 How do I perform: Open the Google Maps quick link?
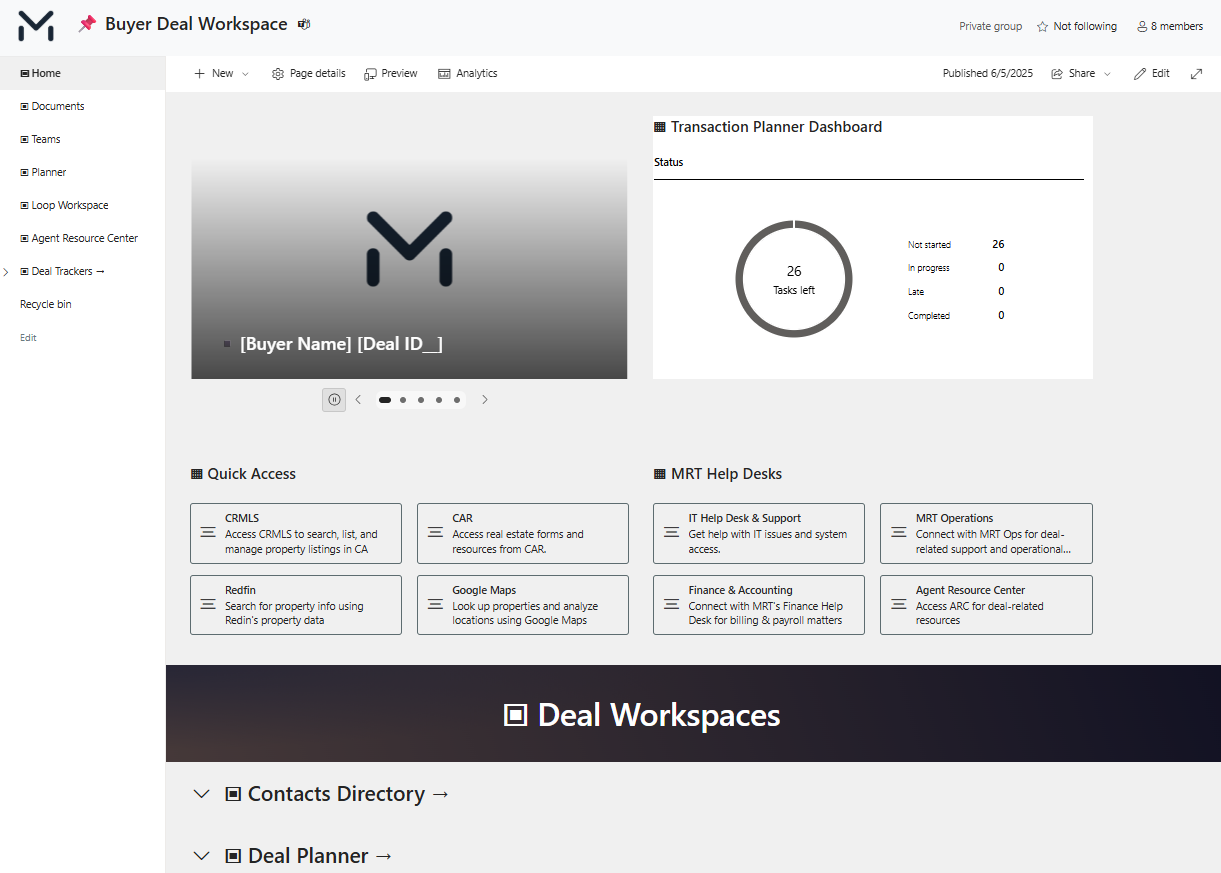pyautogui.click(x=523, y=605)
